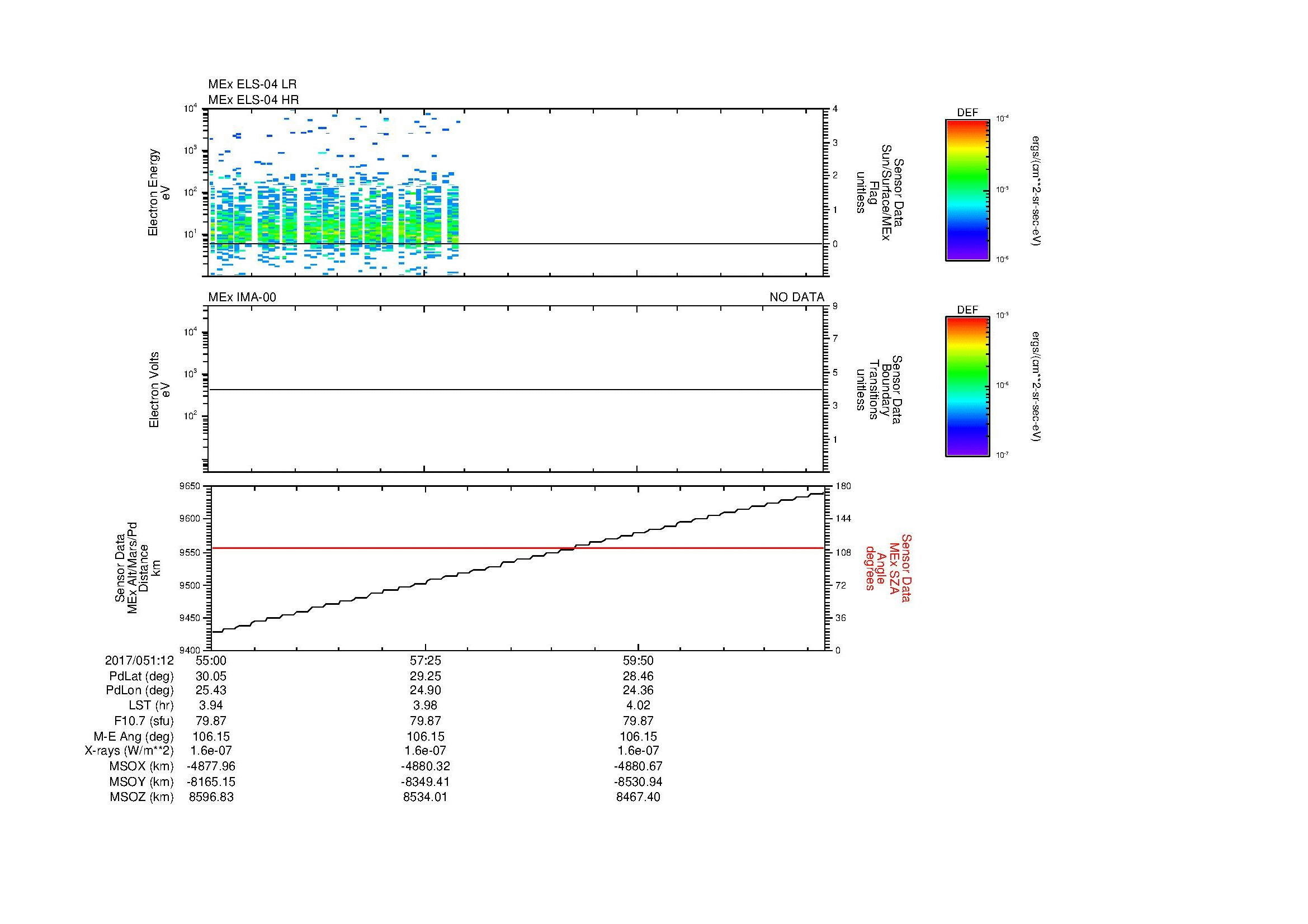
Task: Click the '144' SZA axis tick label
Action: tap(843, 519)
